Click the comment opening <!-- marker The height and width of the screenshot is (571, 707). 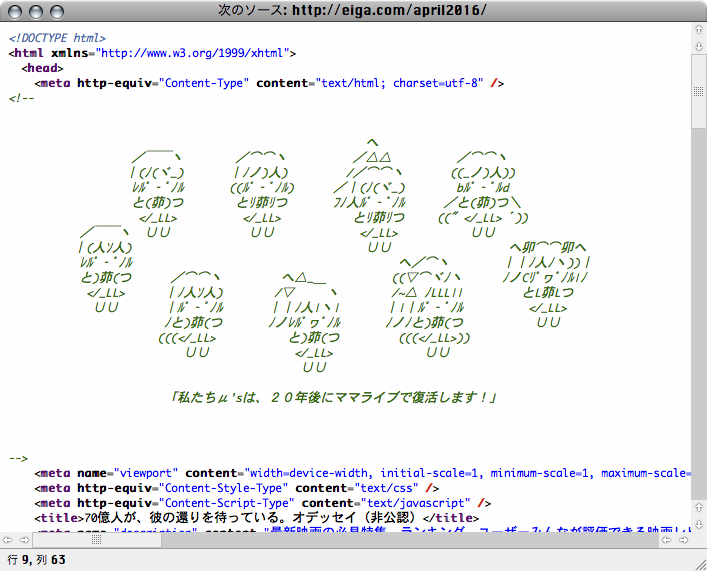pyautogui.click(x=21, y=98)
